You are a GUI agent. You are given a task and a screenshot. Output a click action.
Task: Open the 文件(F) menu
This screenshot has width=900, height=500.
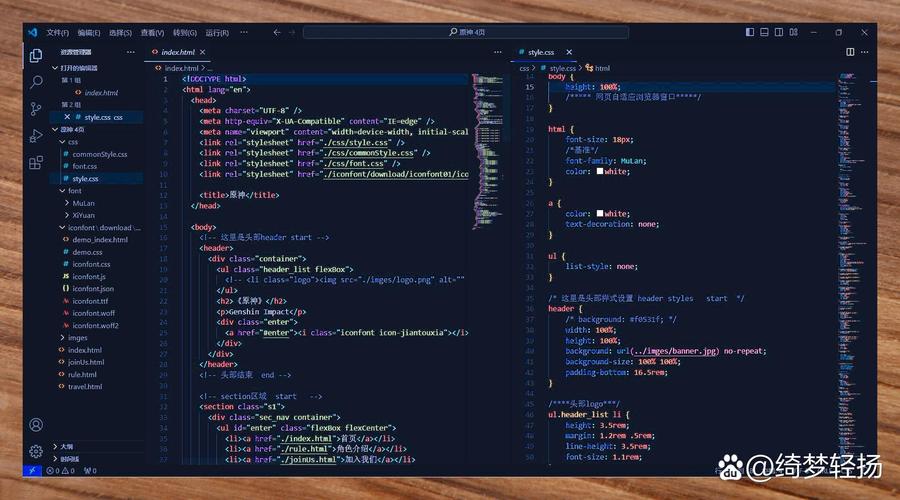tap(57, 32)
